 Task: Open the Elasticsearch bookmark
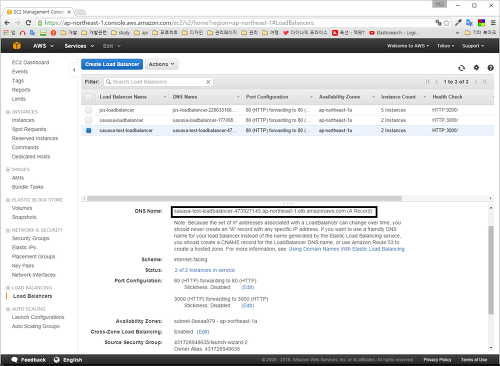[x=394, y=33]
